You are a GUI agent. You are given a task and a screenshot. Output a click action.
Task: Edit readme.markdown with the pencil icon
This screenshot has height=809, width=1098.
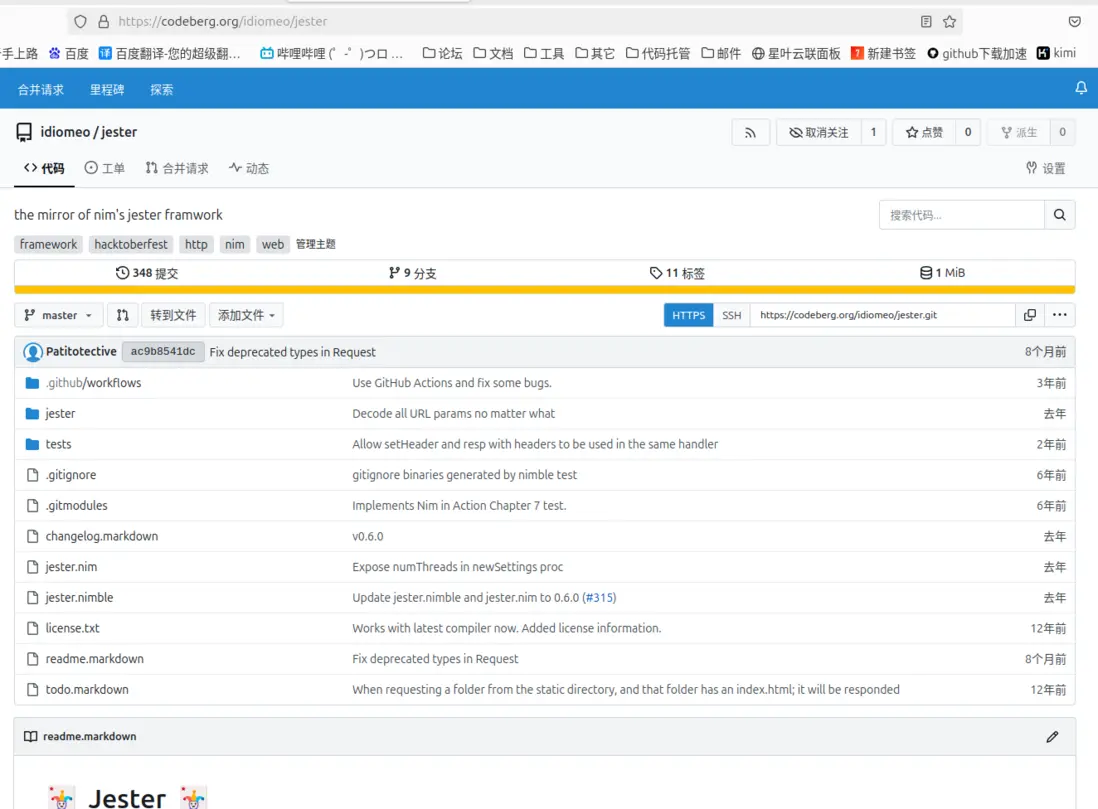[x=1052, y=737]
